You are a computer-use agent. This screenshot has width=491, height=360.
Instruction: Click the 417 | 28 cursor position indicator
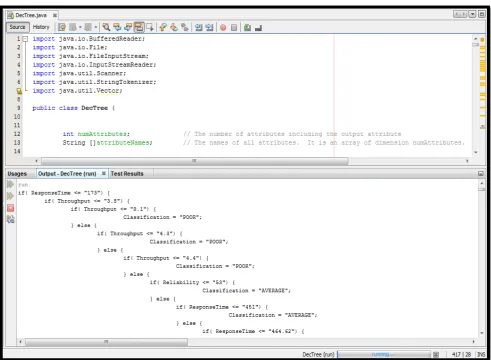[x=461, y=354]
